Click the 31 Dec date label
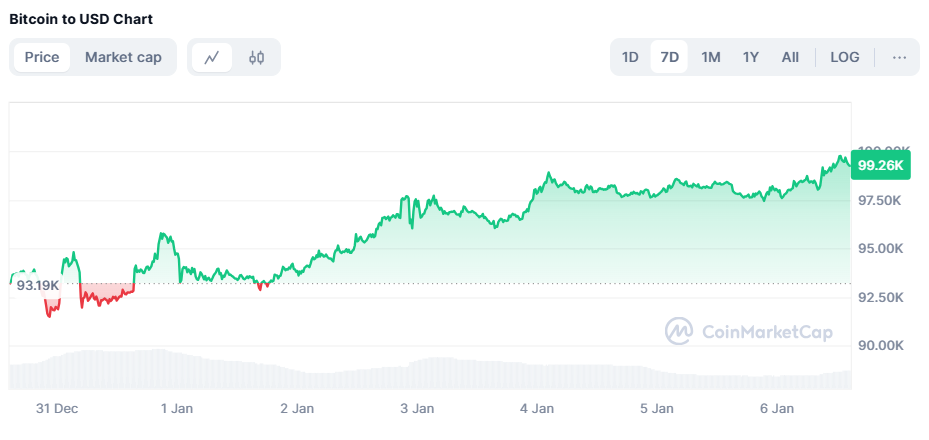929x440 pixels. click(x=57, y=409)
